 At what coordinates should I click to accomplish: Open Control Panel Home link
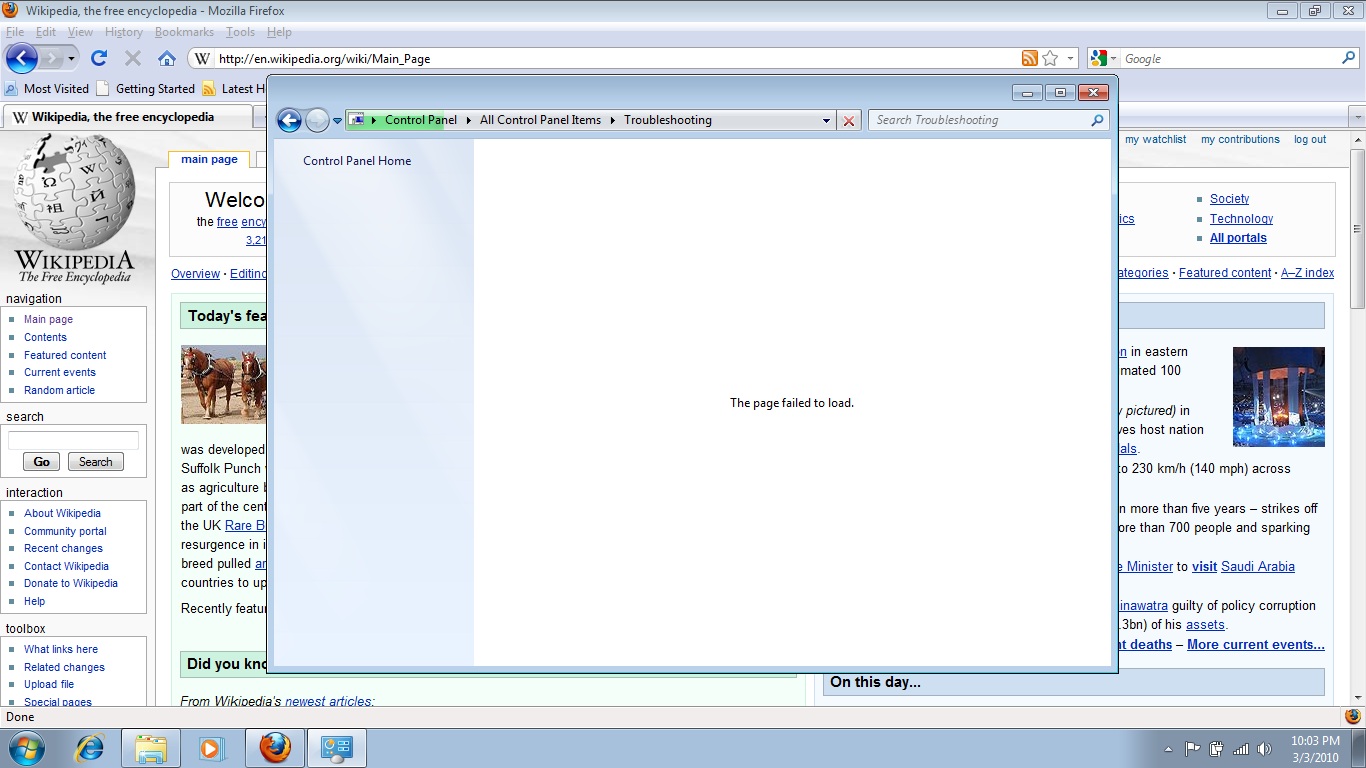click(357, 161)
